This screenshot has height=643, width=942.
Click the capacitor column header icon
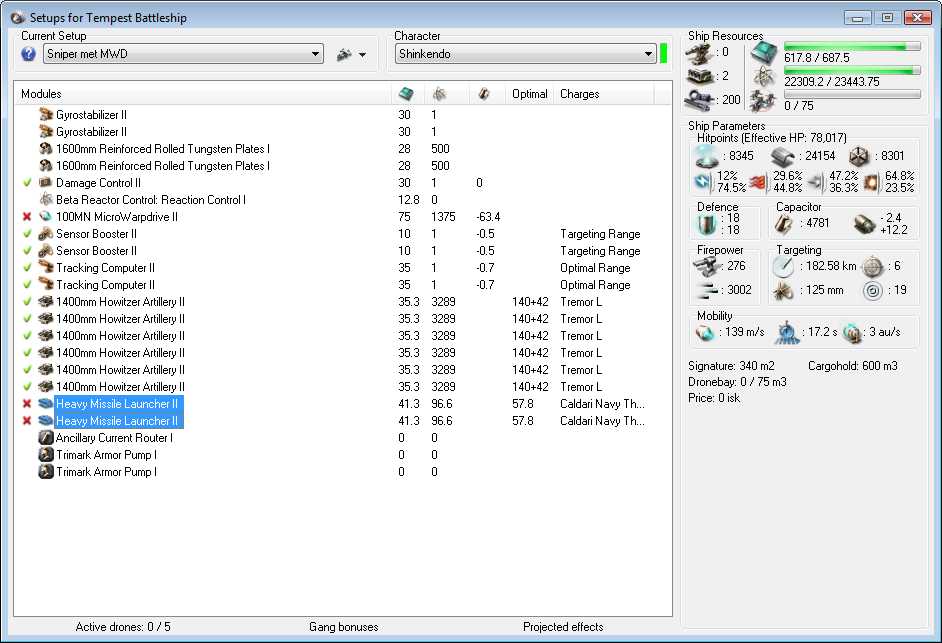[x=484, y=94]
